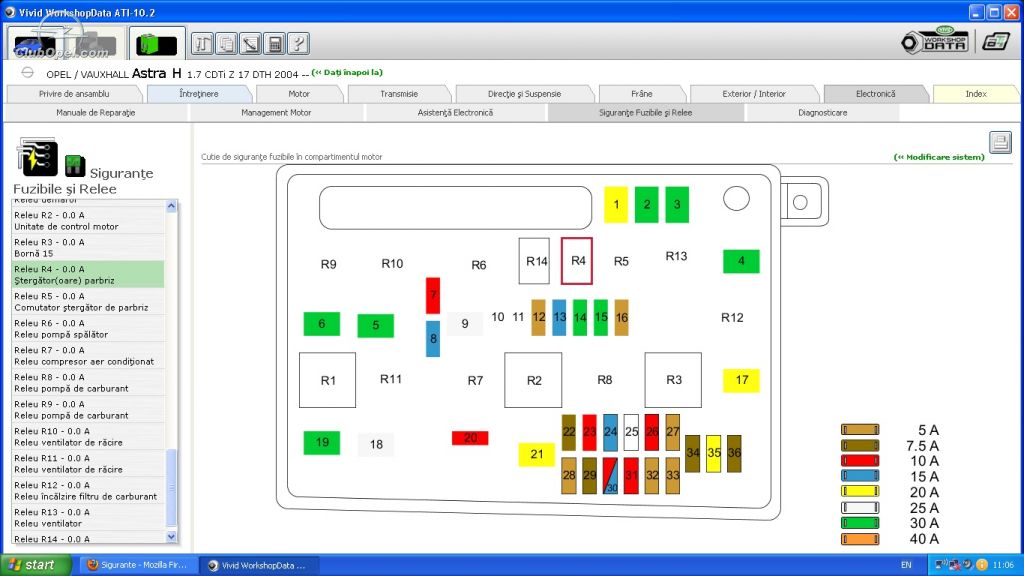This screenshot has height=576, width=1024.
Task: Select 'Releu R3 Bornă 15' list entry
Action: (x=88, y=248)
